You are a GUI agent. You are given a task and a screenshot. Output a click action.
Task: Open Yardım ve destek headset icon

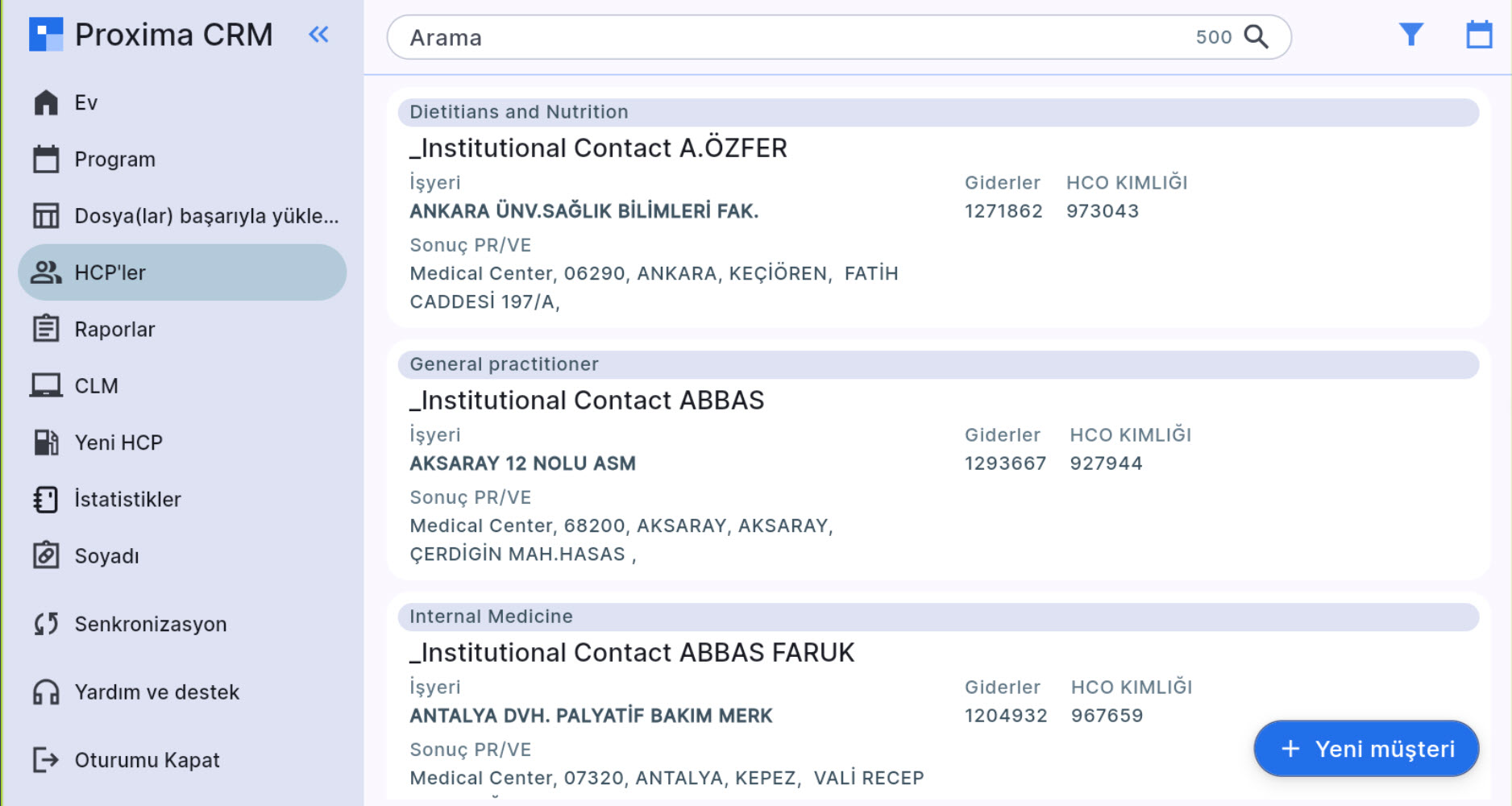point(46,692)
